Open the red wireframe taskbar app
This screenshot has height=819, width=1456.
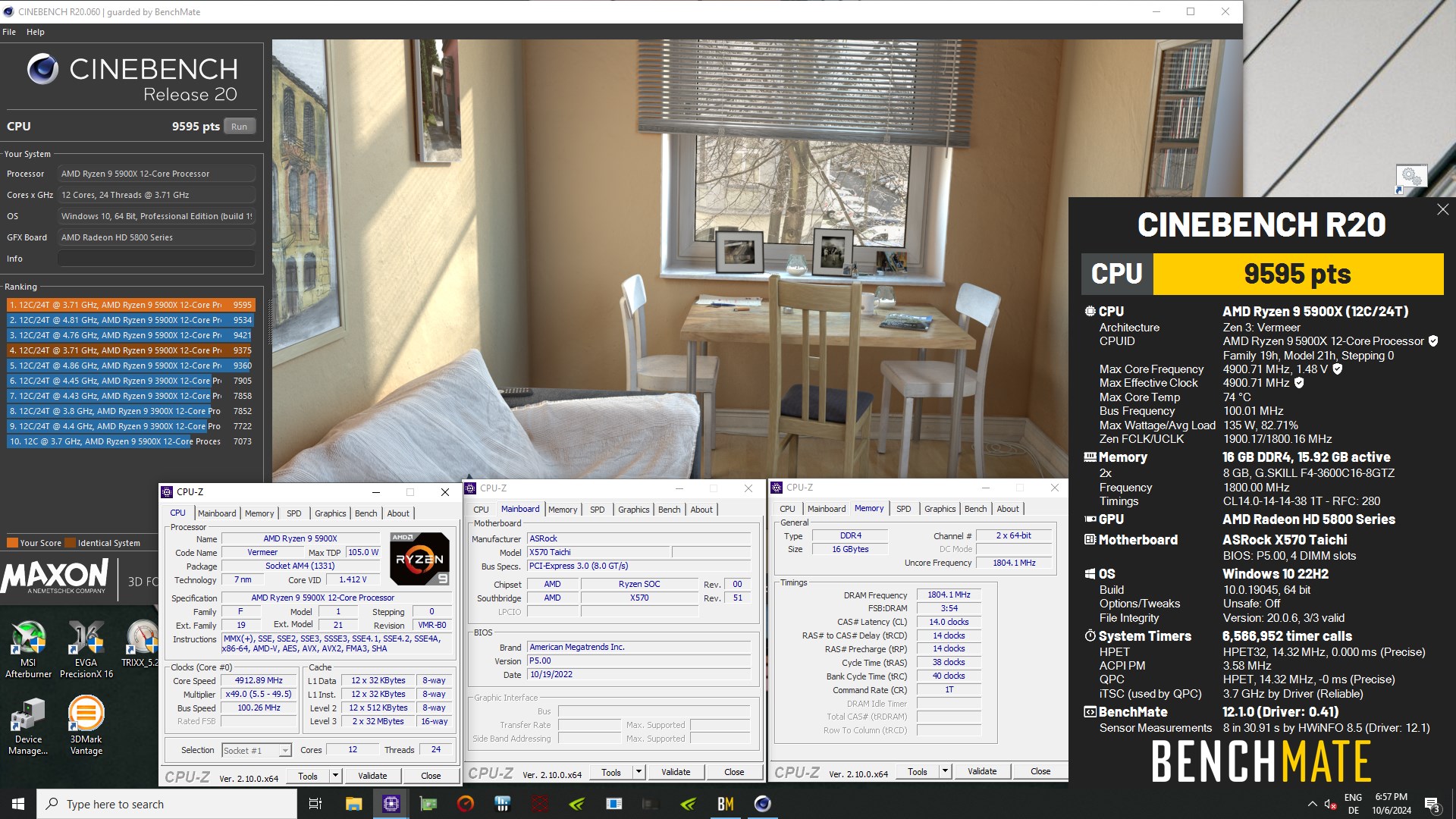[x=540, y=804]
